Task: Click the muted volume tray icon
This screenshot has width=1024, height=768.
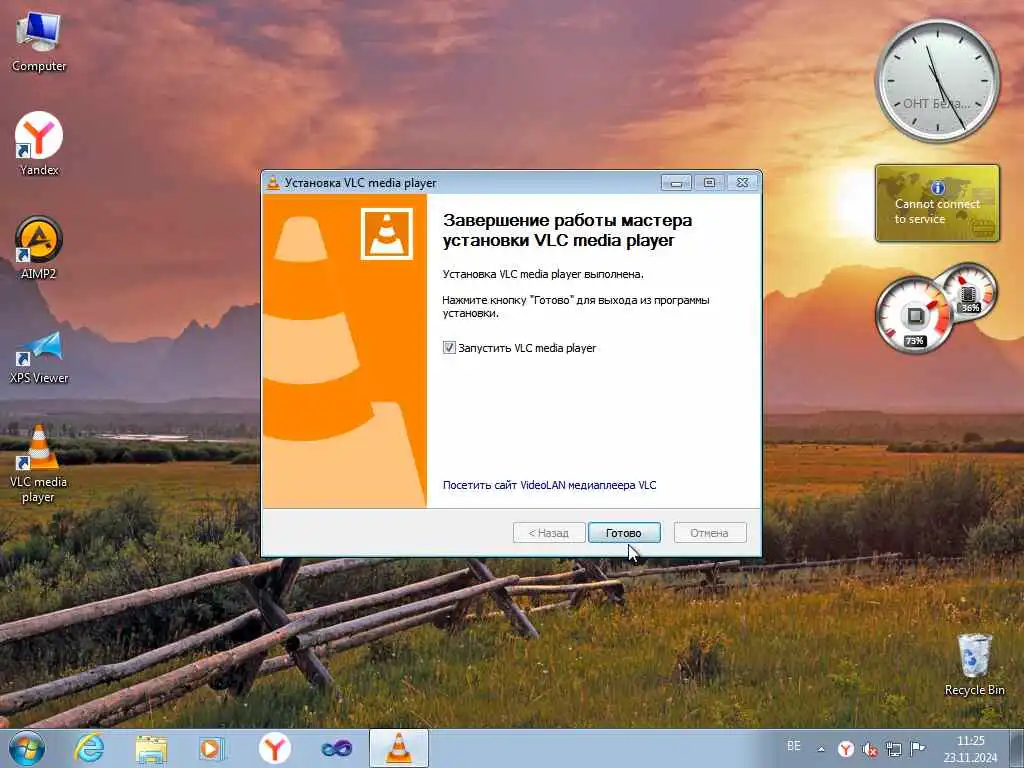Action: [x=870, y=749]
